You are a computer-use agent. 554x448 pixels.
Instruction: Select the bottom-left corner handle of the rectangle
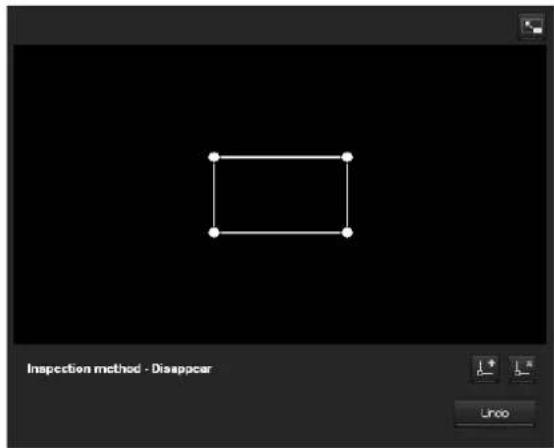[x=214, y=232]
